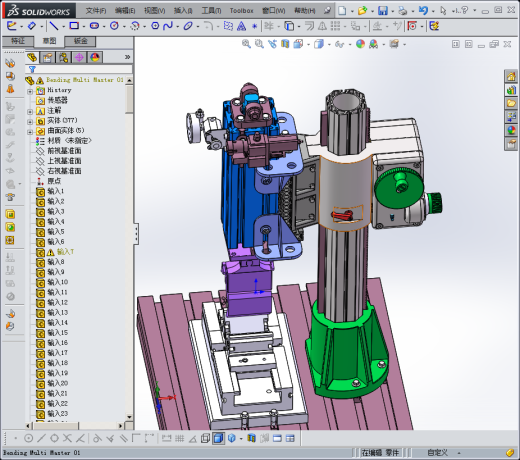Expand the 实体(377) folder
520x460 pixels.
(x=30, y=122)
